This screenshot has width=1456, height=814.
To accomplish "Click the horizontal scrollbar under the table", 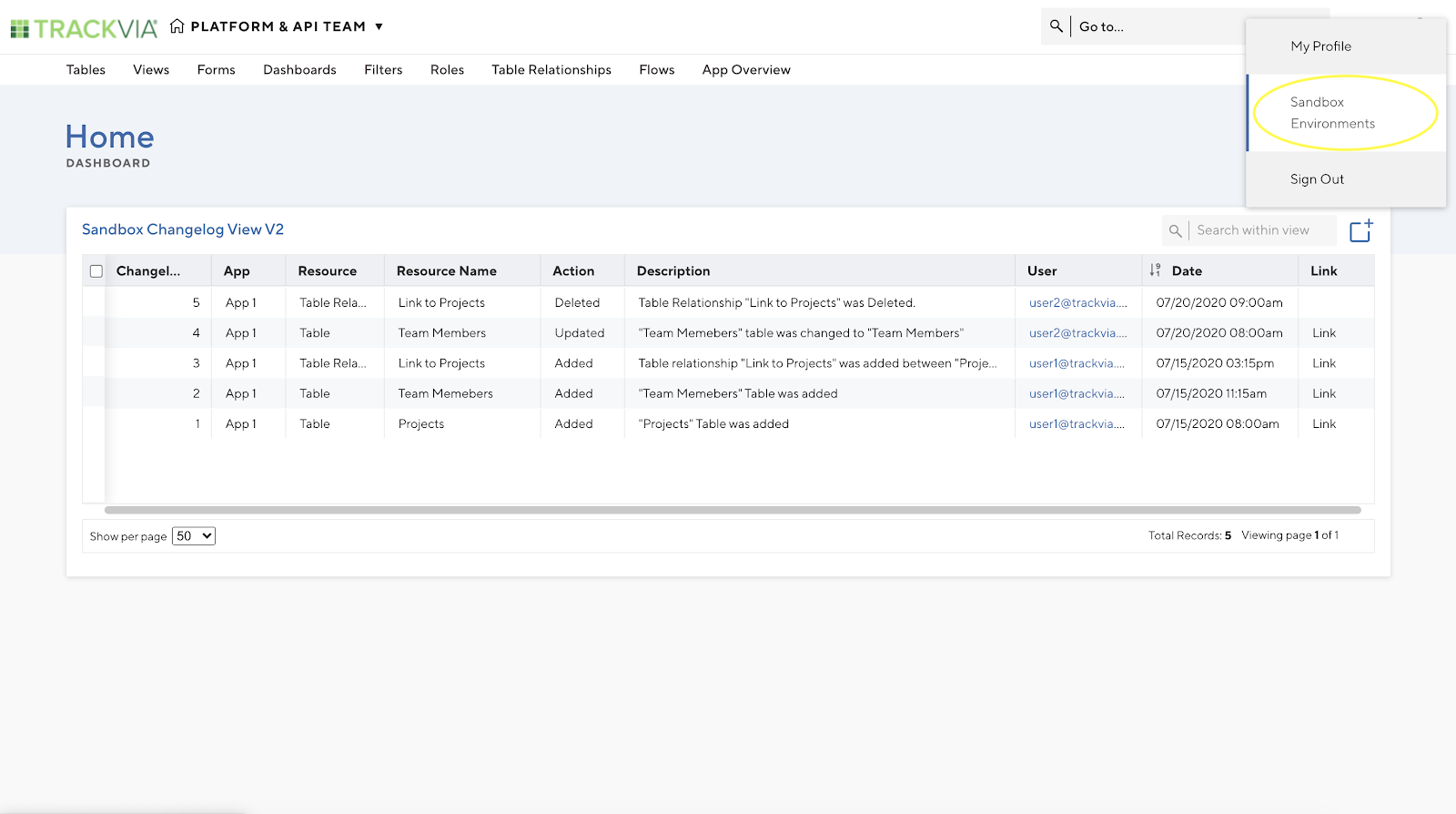I will coord(733,510).
